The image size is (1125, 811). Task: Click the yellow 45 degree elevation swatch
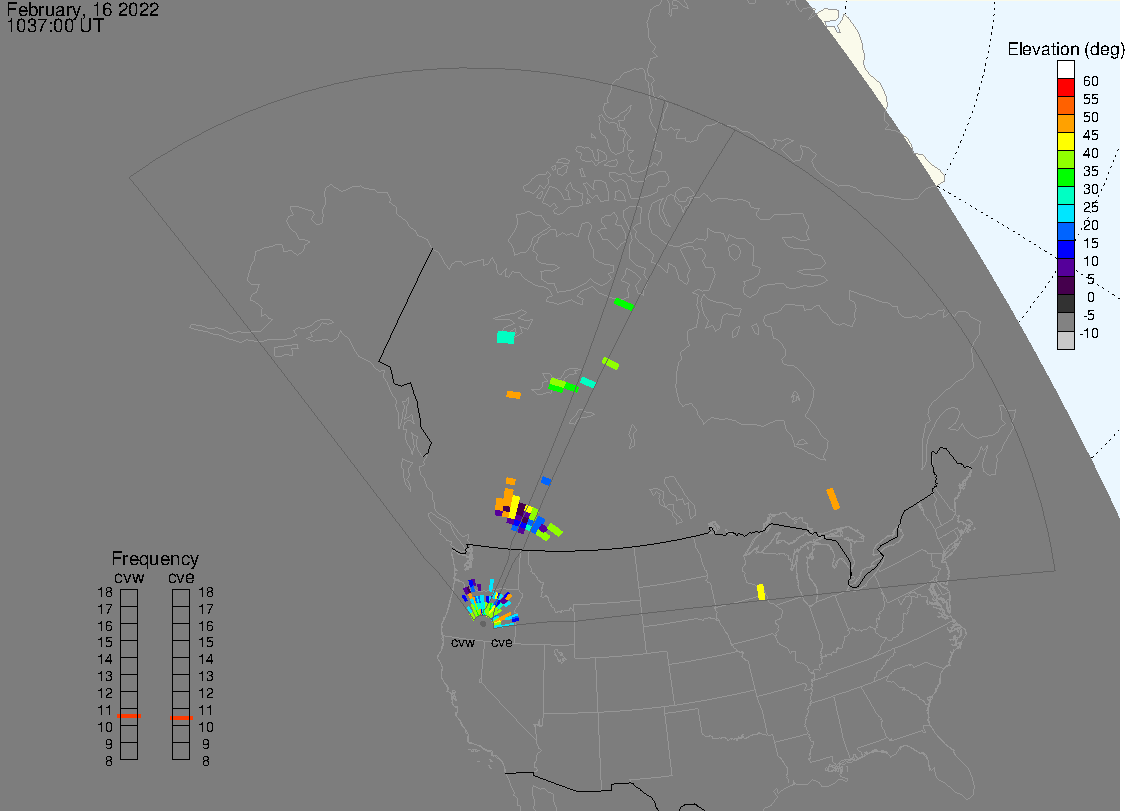pos(1065,141)
